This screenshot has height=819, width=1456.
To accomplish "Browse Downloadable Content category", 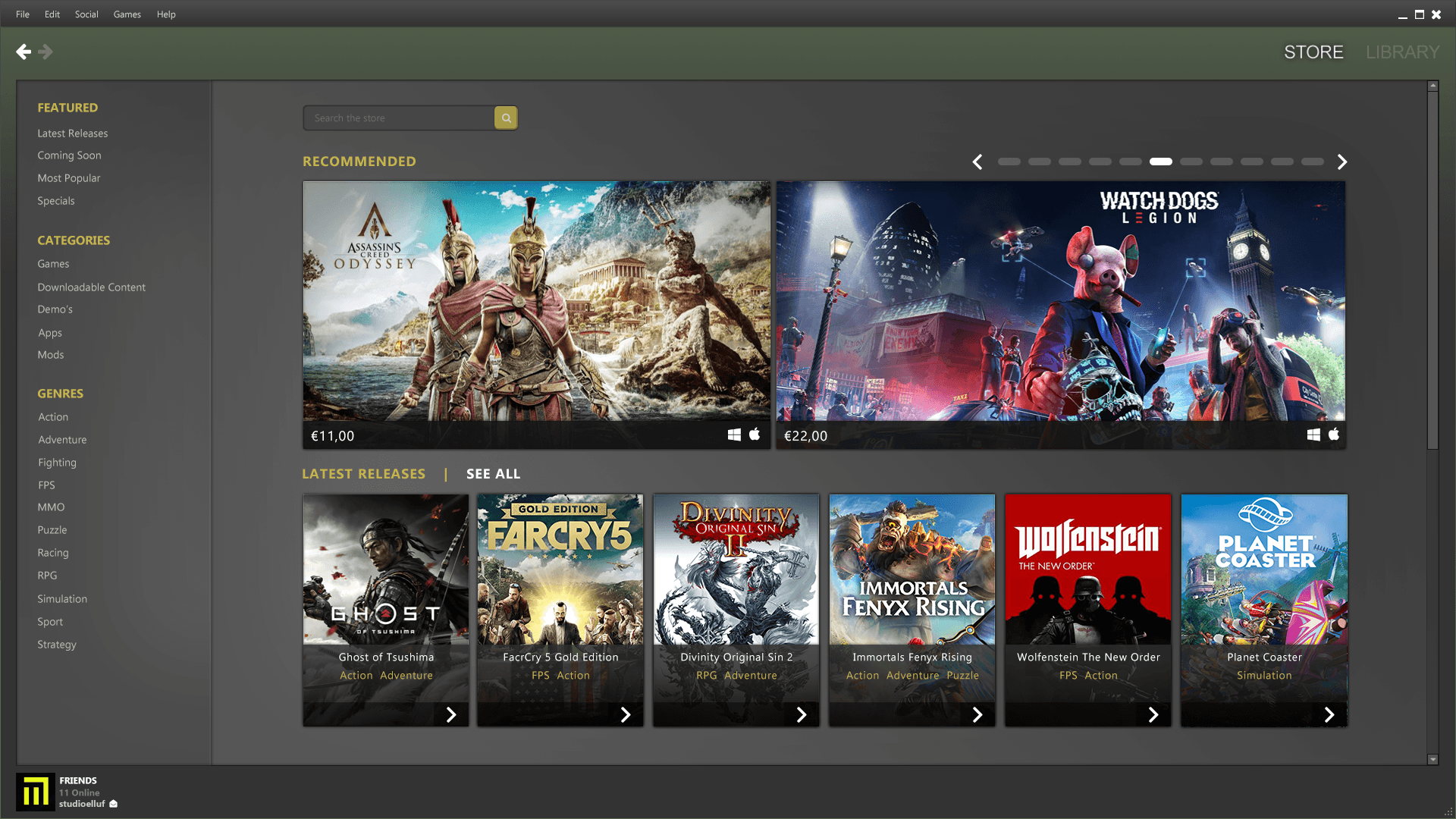I will point(92,287).
